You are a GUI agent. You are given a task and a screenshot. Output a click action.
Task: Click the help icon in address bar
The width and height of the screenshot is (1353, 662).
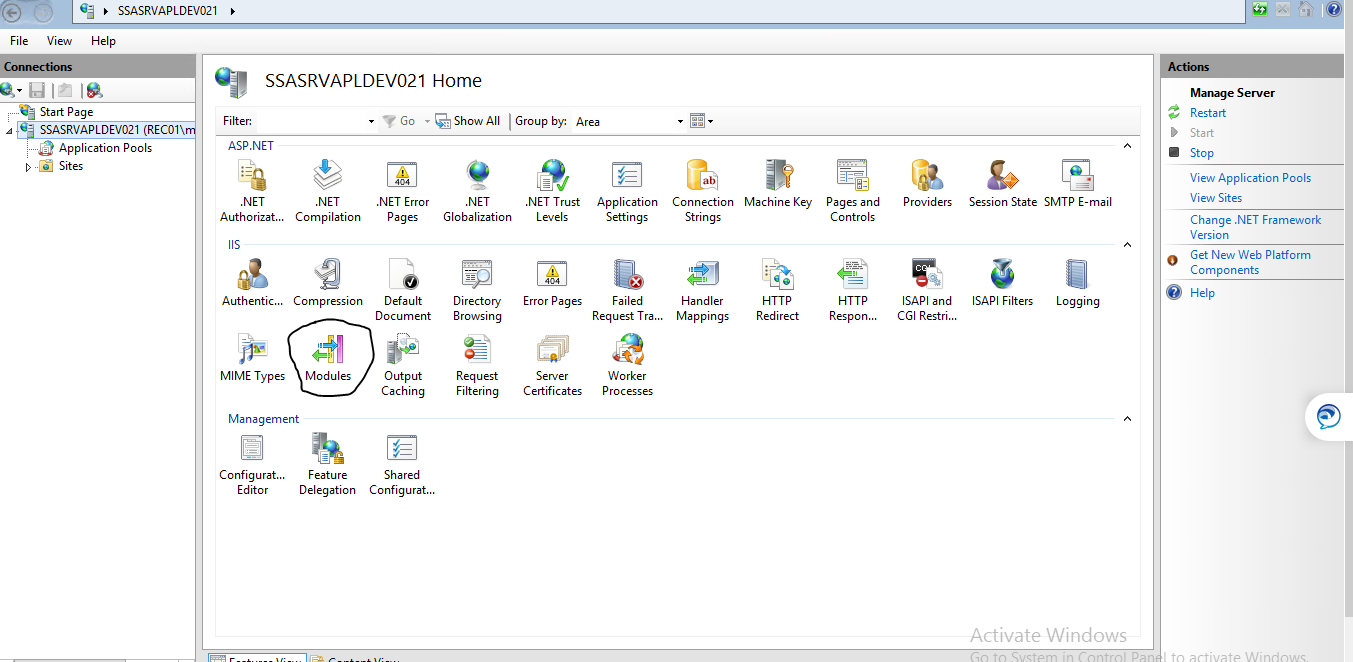1333,10
